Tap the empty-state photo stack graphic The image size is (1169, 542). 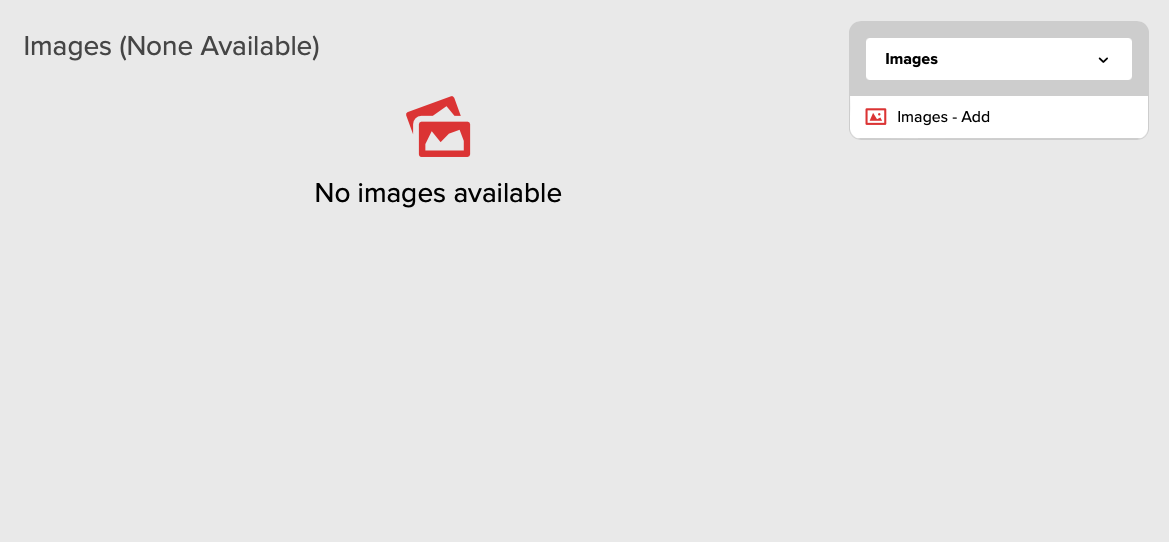click(x=438, y=127)
